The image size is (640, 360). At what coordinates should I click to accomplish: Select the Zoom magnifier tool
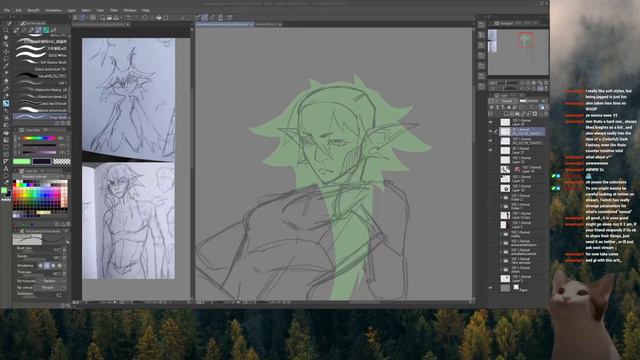[x=6, y=30]
